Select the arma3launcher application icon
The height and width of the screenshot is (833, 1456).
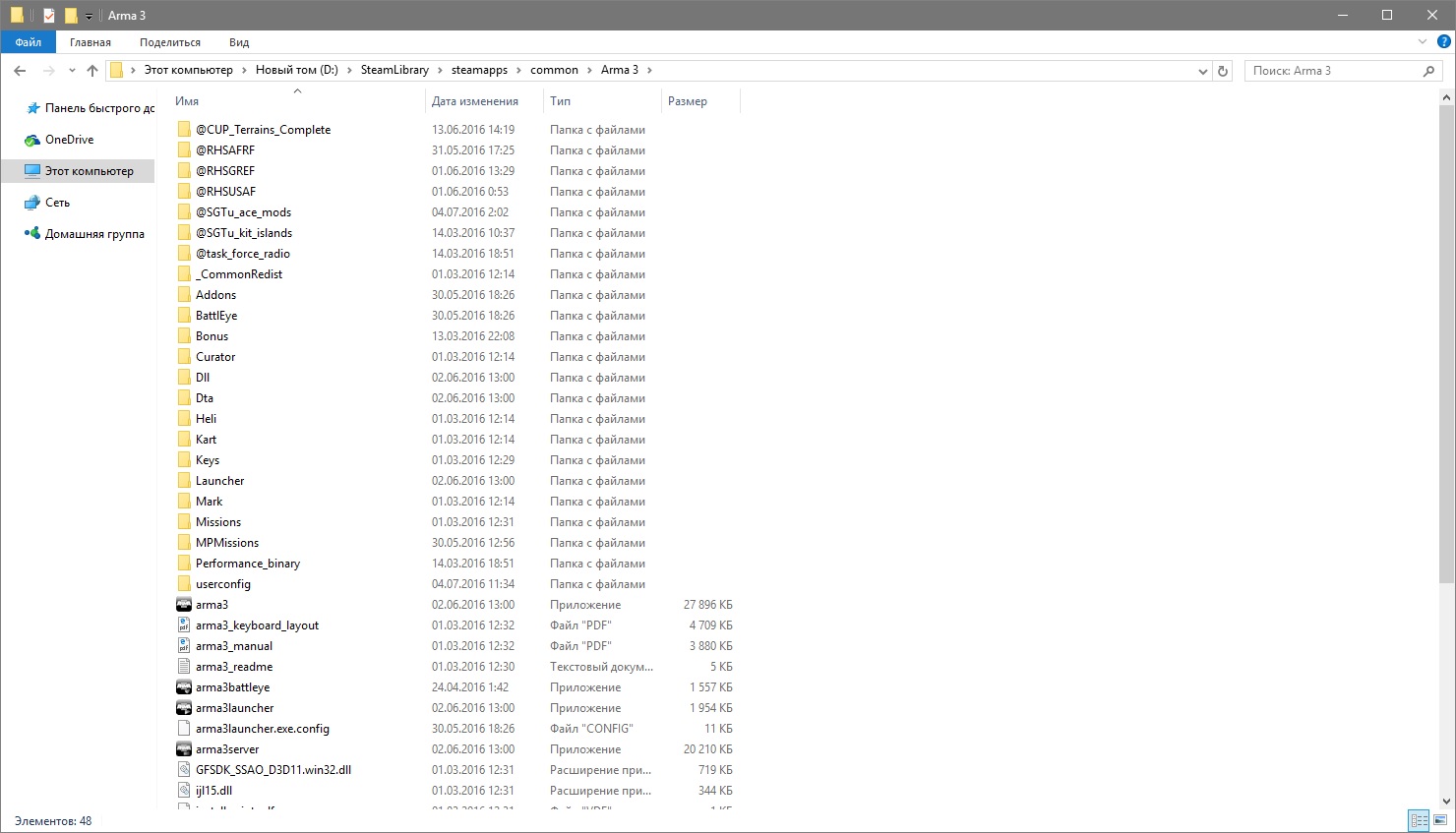tap(184, 708)
